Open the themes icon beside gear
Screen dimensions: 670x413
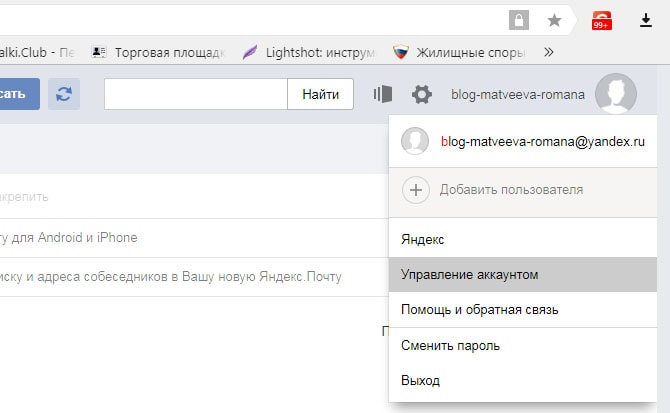coord(383,94)
